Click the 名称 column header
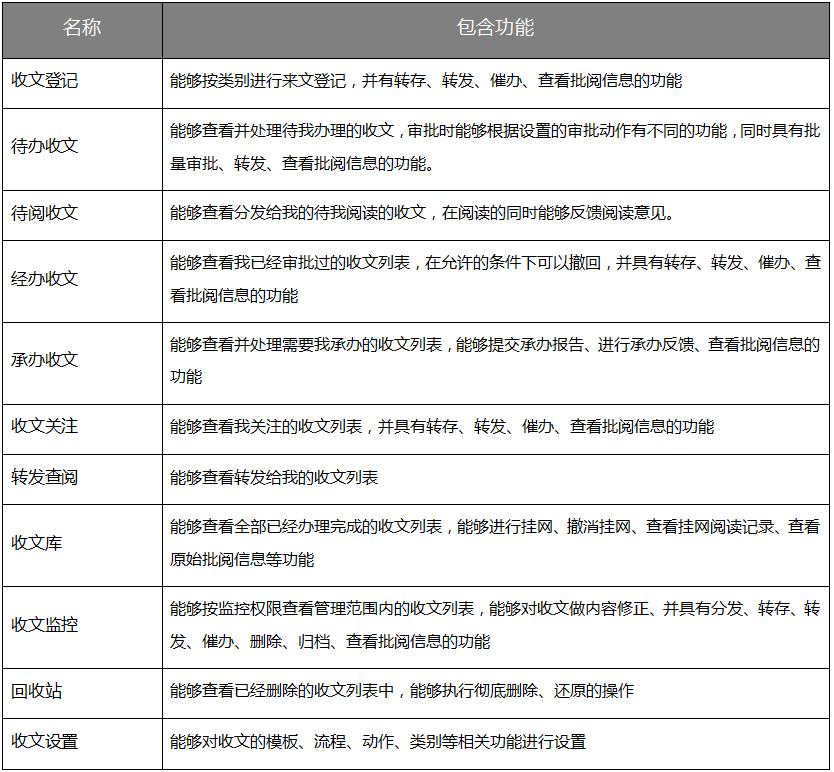 click(x=80, y=27)
